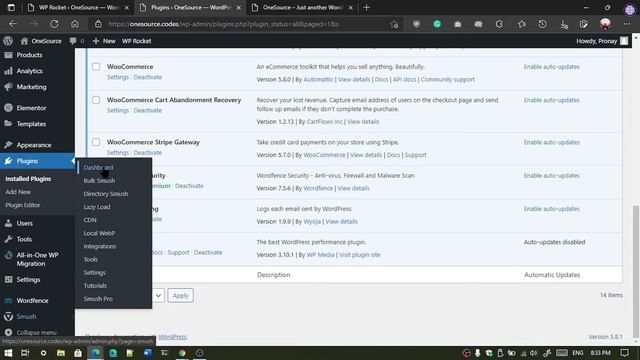Open the WordPress logo menu in admin bar

pos(8,41)
